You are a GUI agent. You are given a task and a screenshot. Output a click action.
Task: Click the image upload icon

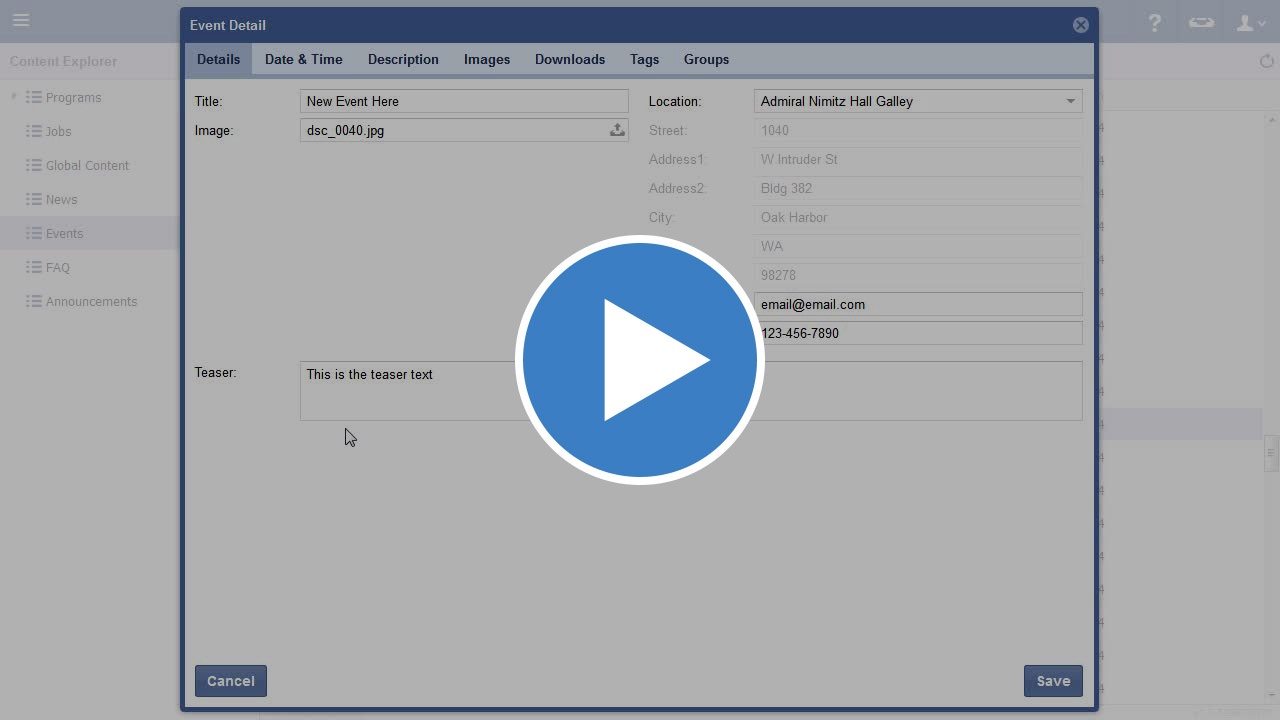point(617,130)
